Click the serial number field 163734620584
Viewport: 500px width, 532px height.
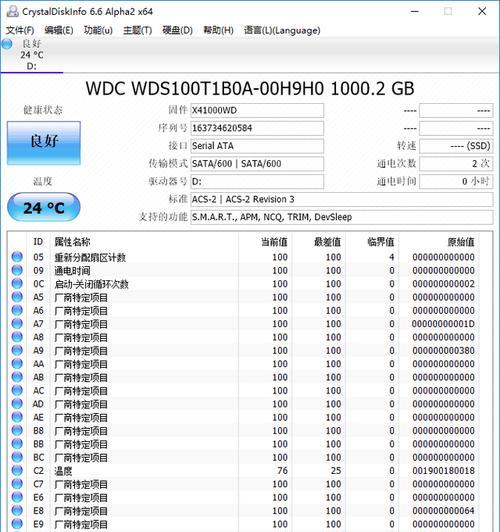coord(257,128)
